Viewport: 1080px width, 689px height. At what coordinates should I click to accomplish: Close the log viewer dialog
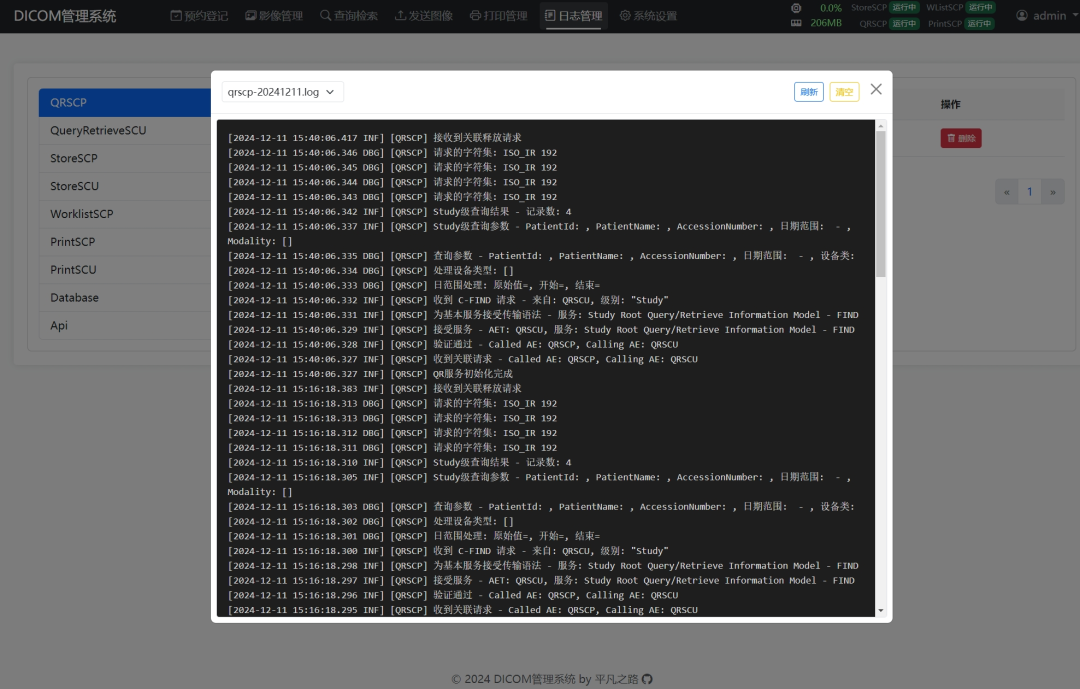point(876,89)
